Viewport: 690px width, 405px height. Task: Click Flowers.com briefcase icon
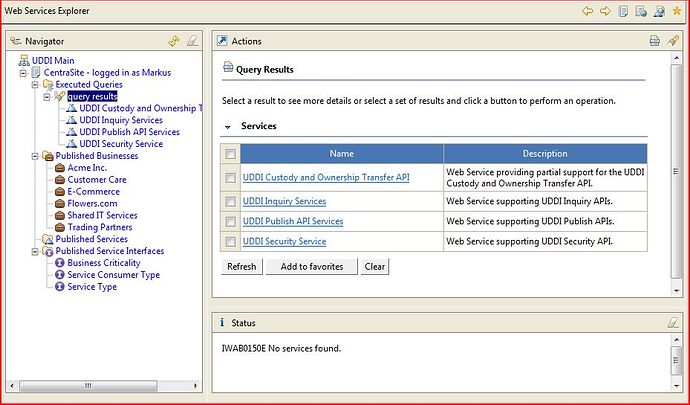coord(60,203)
